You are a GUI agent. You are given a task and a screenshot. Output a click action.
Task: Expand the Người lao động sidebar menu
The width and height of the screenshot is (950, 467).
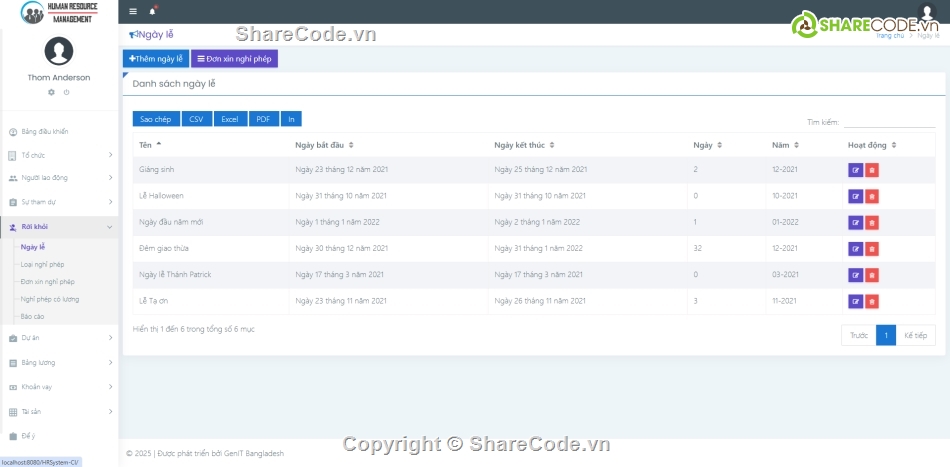(59, 178)
